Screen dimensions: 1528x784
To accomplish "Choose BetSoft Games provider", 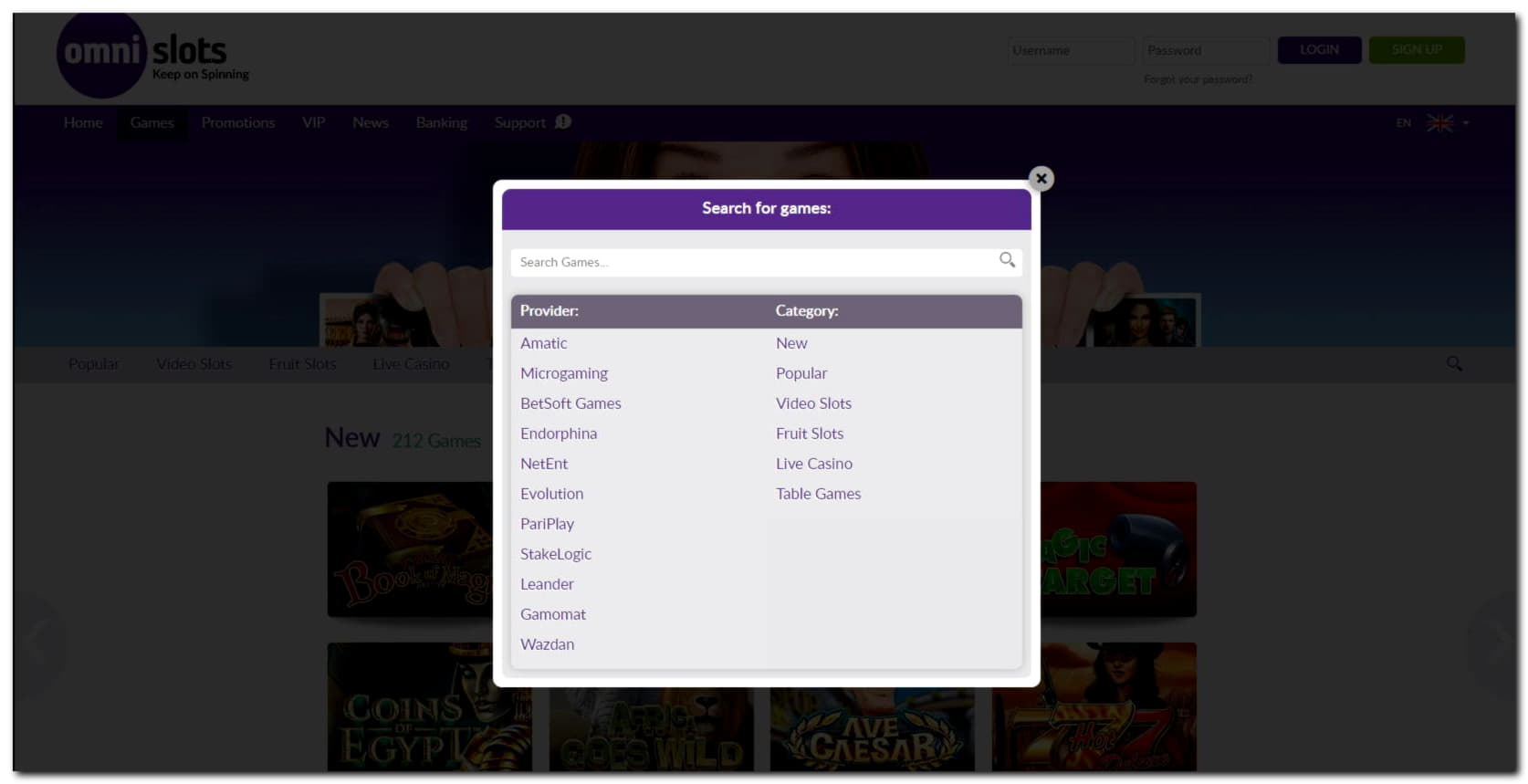I will pos(570,403).
